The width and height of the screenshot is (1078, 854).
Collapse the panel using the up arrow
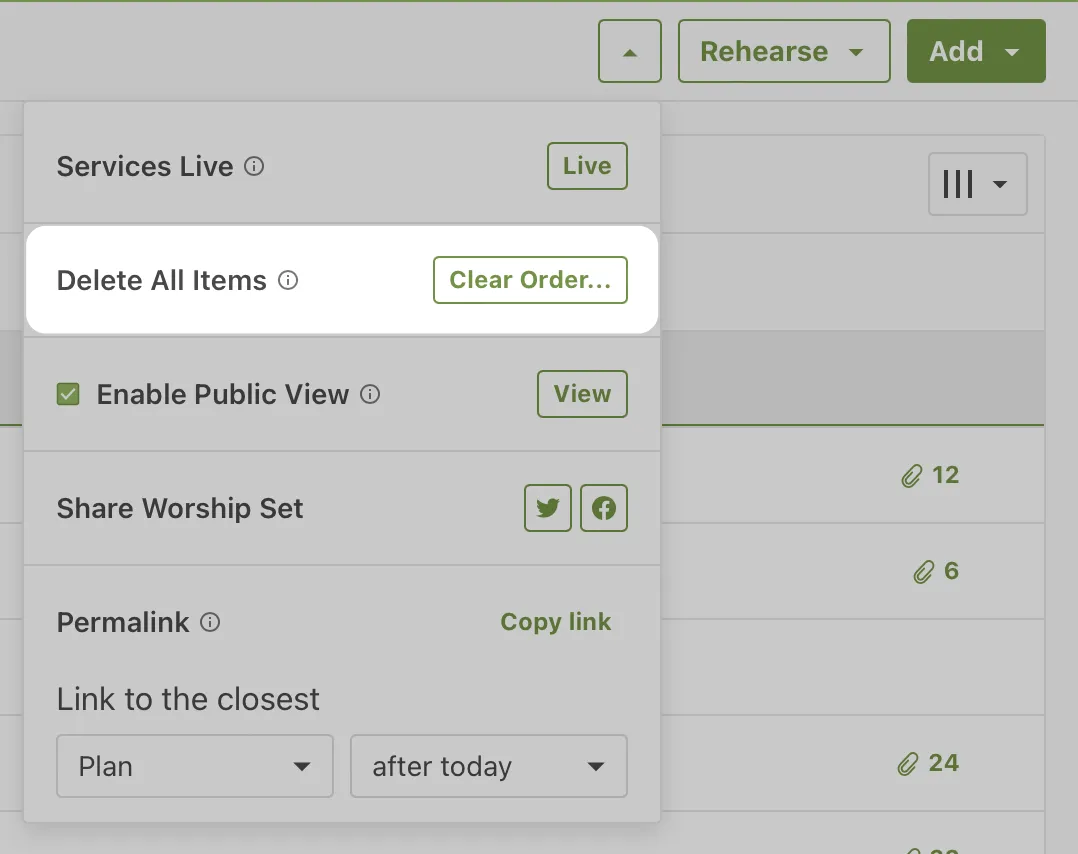[629, 51]
